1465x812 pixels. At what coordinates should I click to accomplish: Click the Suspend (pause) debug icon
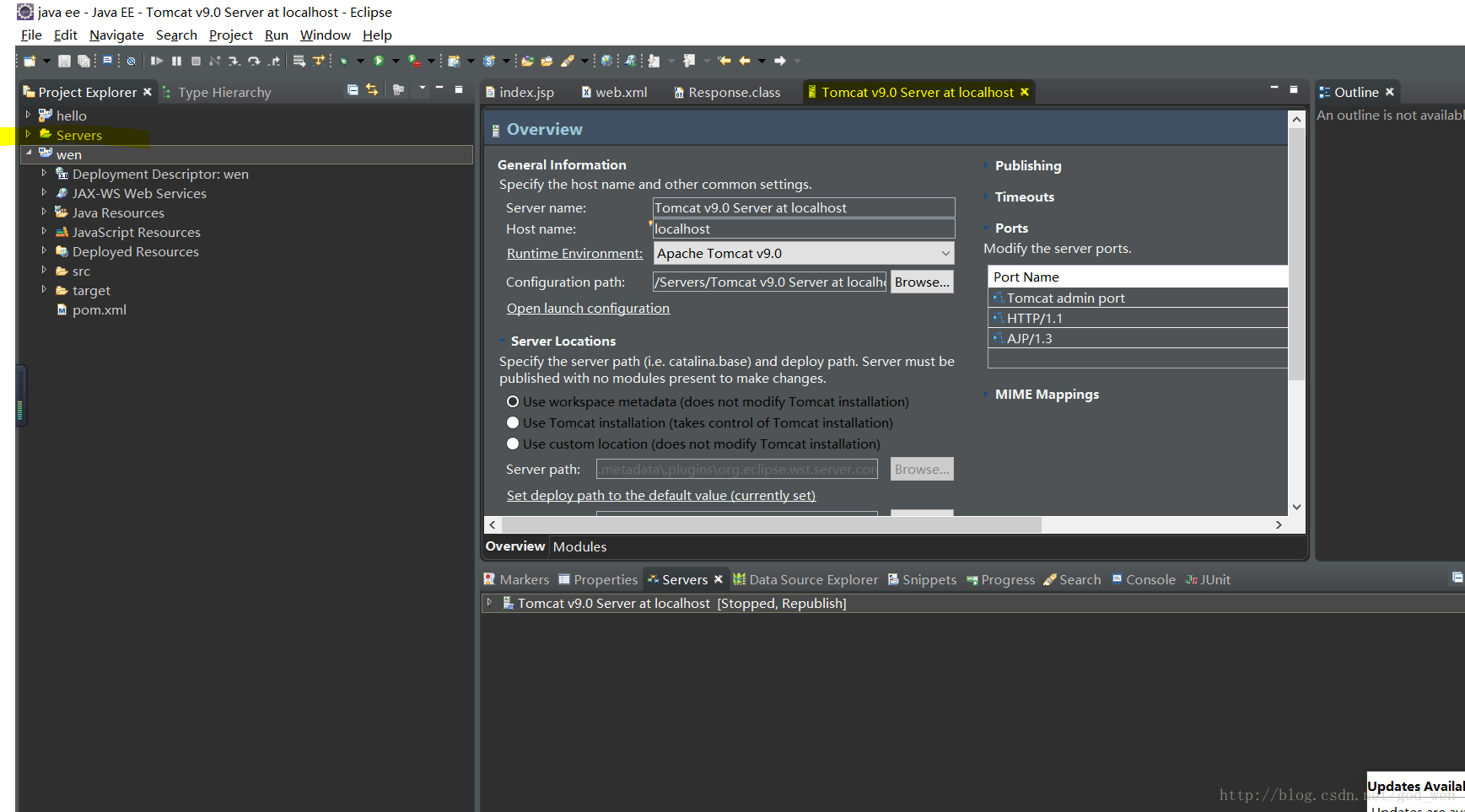tap(176, 61)
